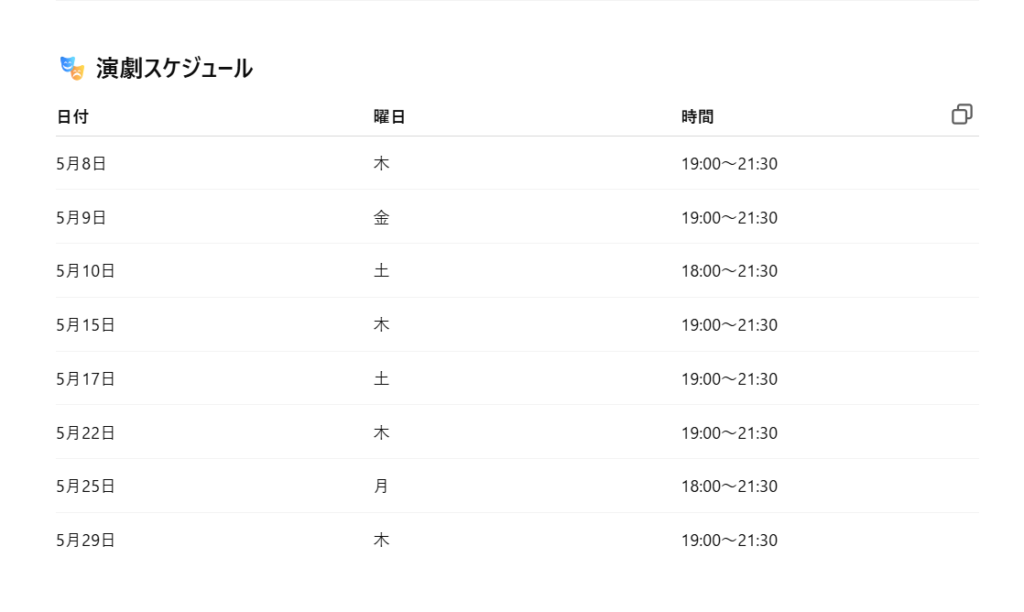Image resolution: width=1024 pixels, height=612 pixels.
Task: Select the 5月25日 date cell
Action: tap(86, 487)
